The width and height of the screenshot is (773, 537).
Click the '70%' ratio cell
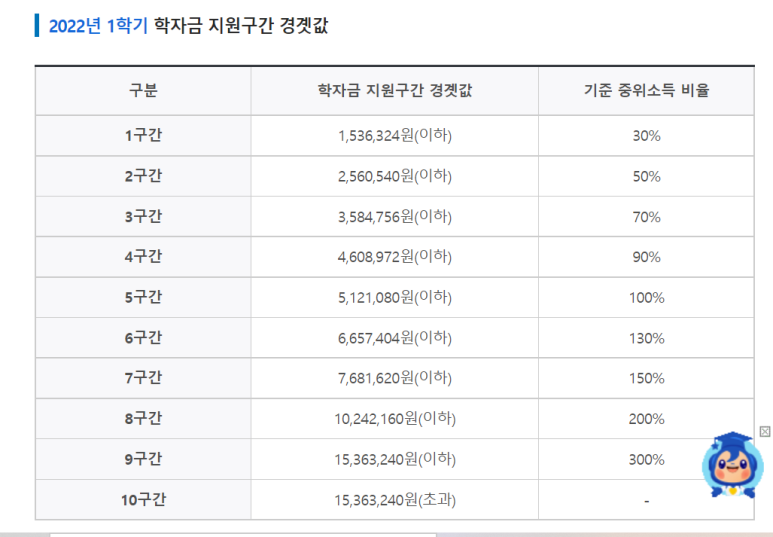(646, 217)
